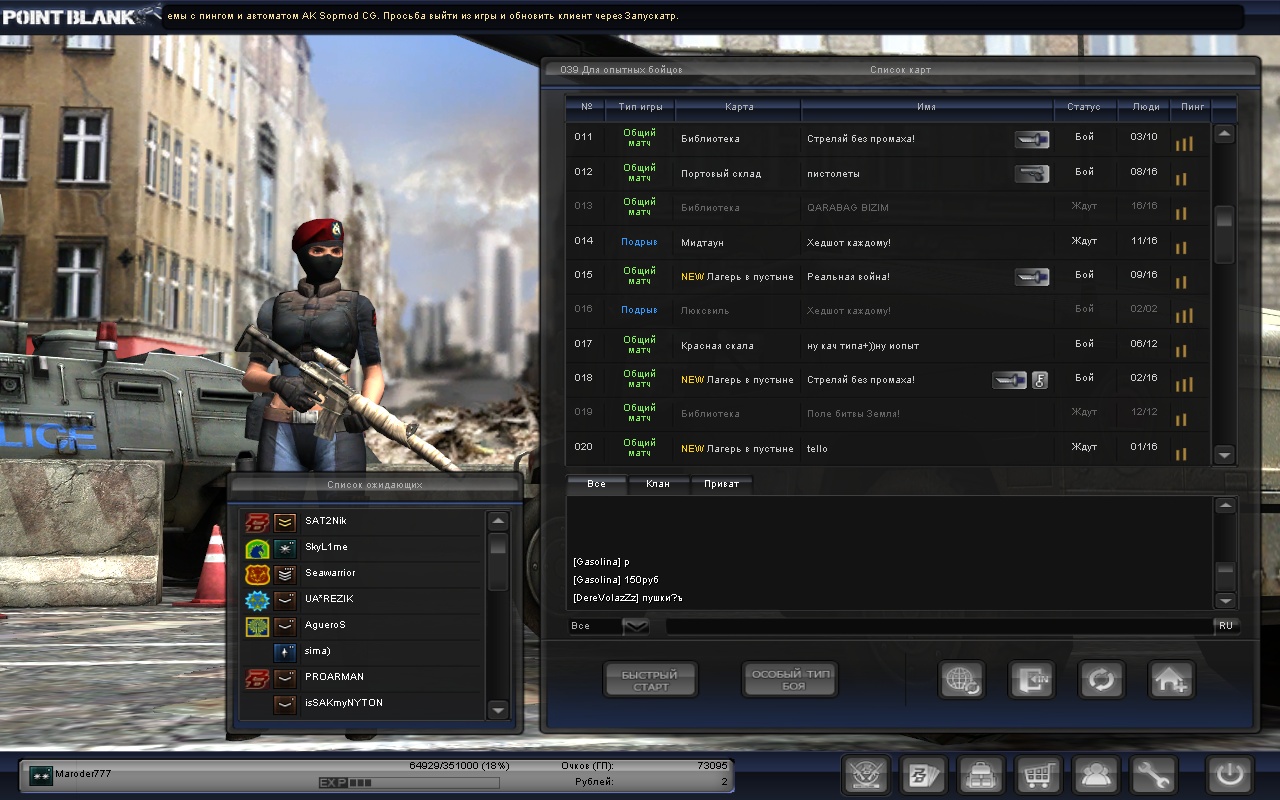Click room list scroll-up arrow
The width and height of the screenshot is (1280, 800).
coord(1225,134)
